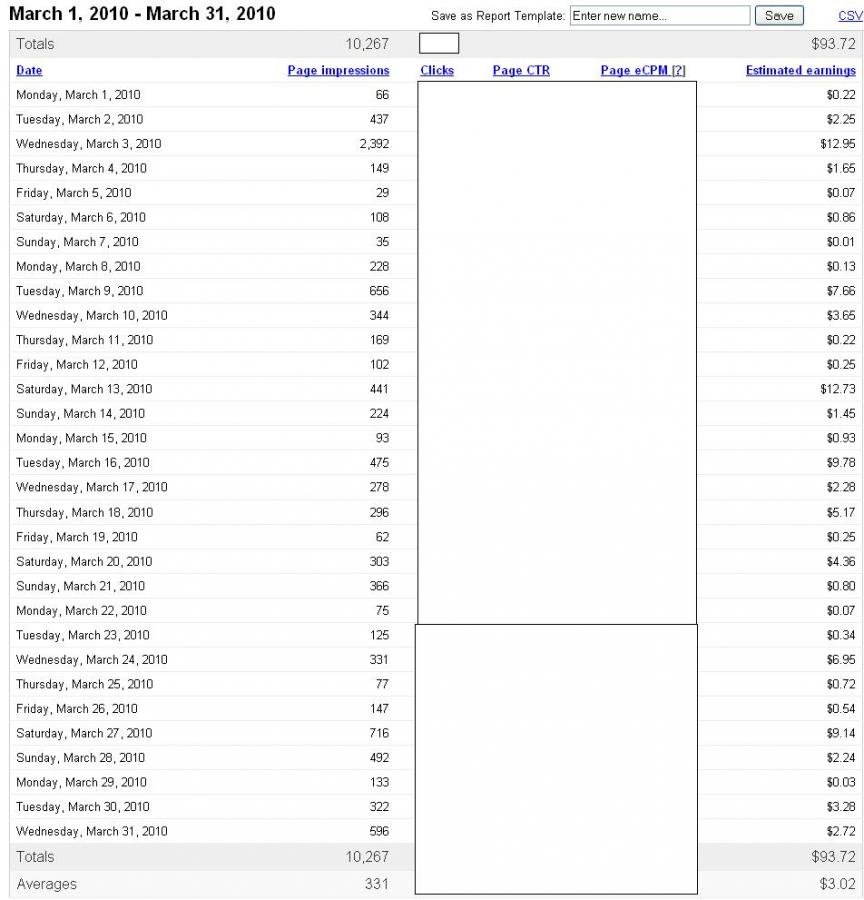Sort by Estimated earnings column
The width and height of the screenshot is (864, 900).
pyautogui.click(x=801, y=70)
